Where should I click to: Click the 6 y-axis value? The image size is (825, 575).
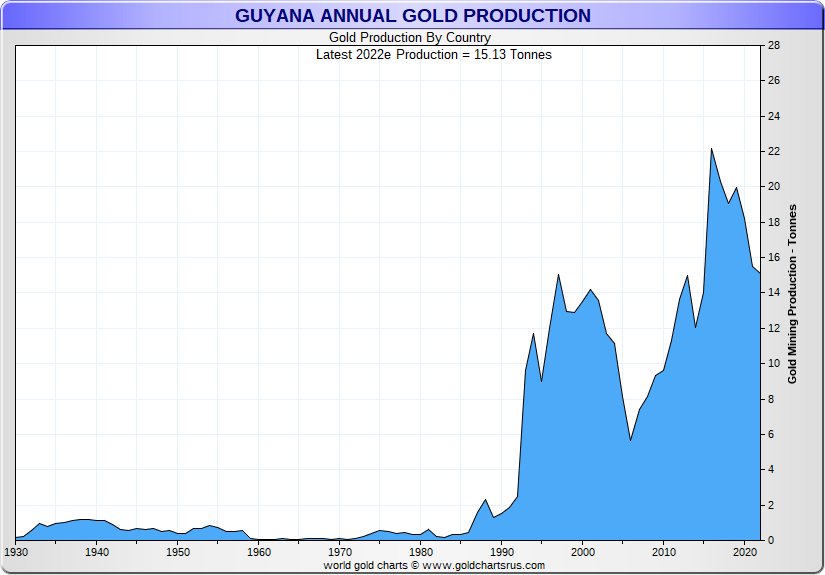tap(771, 435)
